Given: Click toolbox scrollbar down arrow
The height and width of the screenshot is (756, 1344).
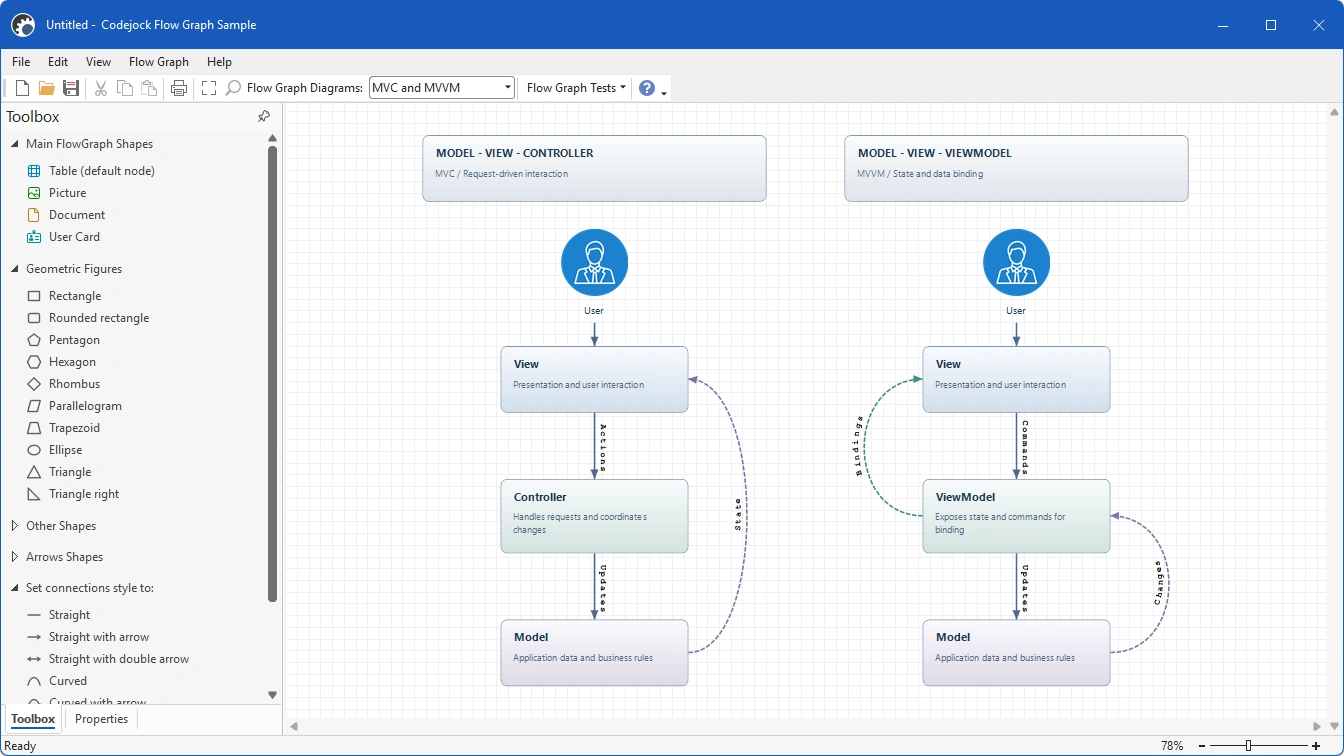Looking at the screenshot, I should (272, 695).
